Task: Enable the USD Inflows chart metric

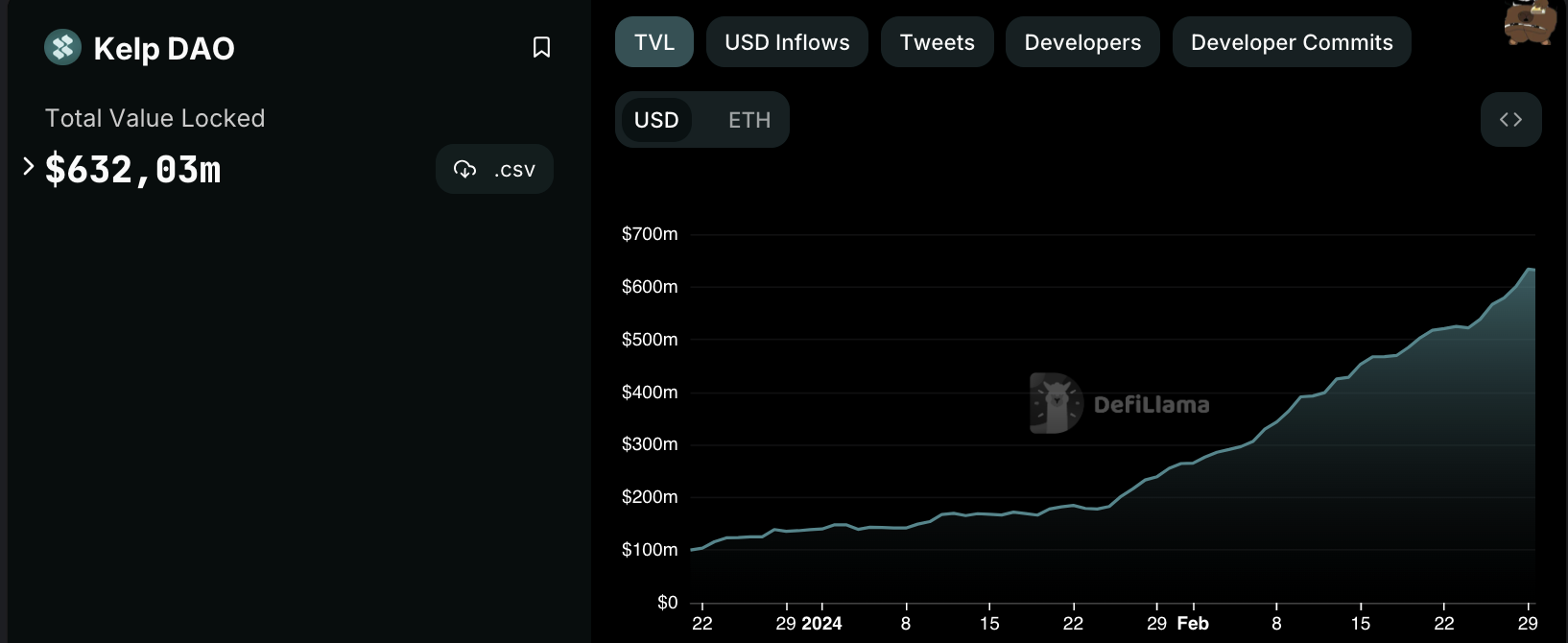Action: [x=787, y=42]
